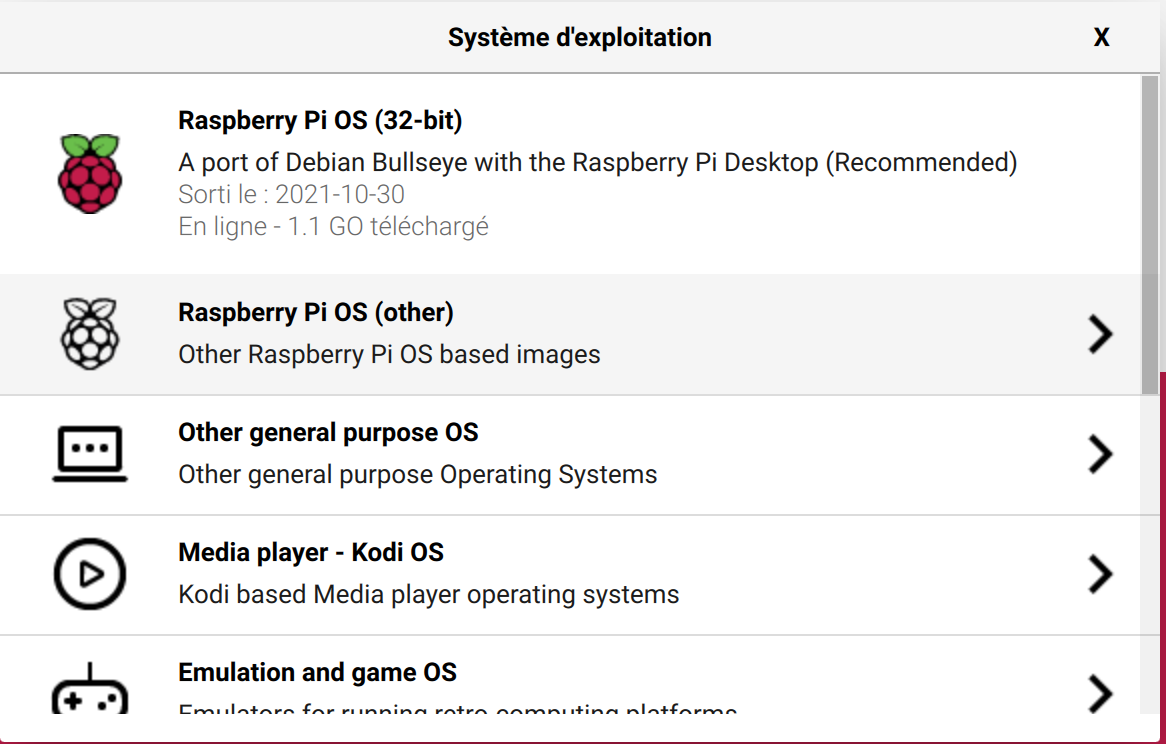1166x744 pixels.
Task: Click the play-circle icon for Media player - Kodi OS
Action: pos(90,575)
